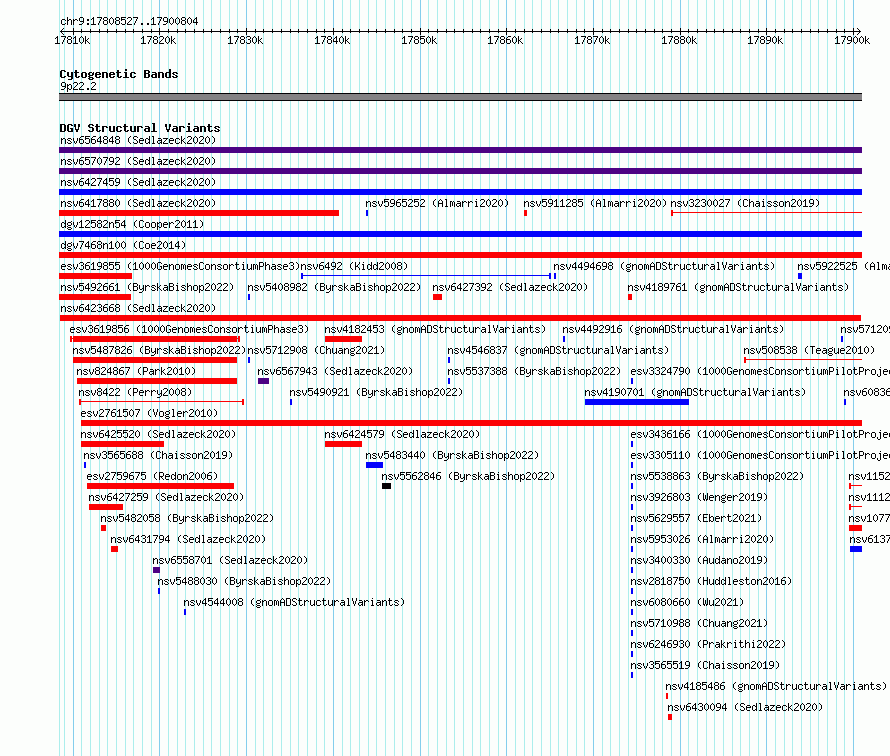Select nsv4182453 (gnomADStructuralVariants) label

point(435,329)
